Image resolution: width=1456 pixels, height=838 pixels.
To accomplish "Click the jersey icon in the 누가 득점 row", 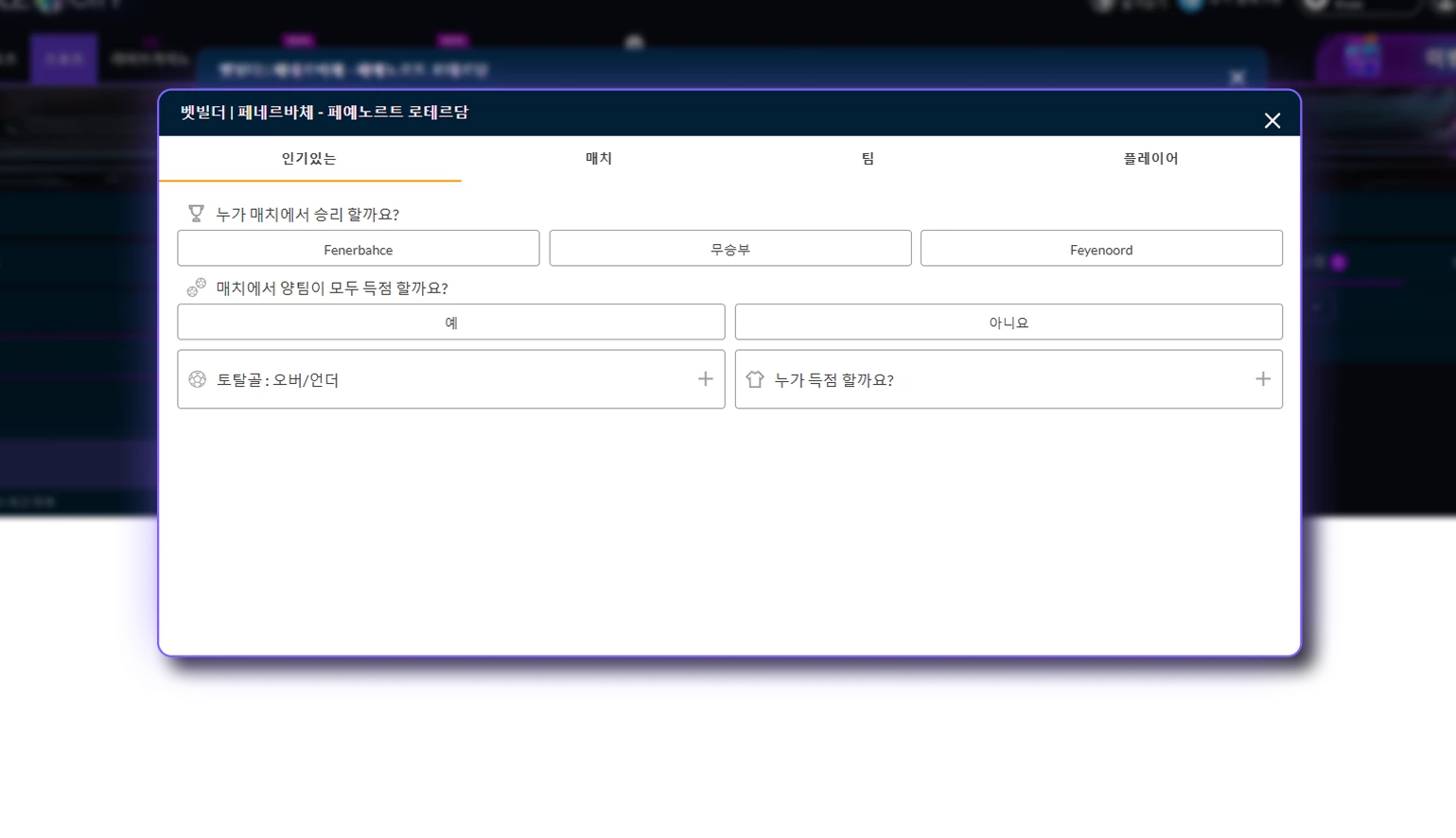I will (x=755, y=379).
